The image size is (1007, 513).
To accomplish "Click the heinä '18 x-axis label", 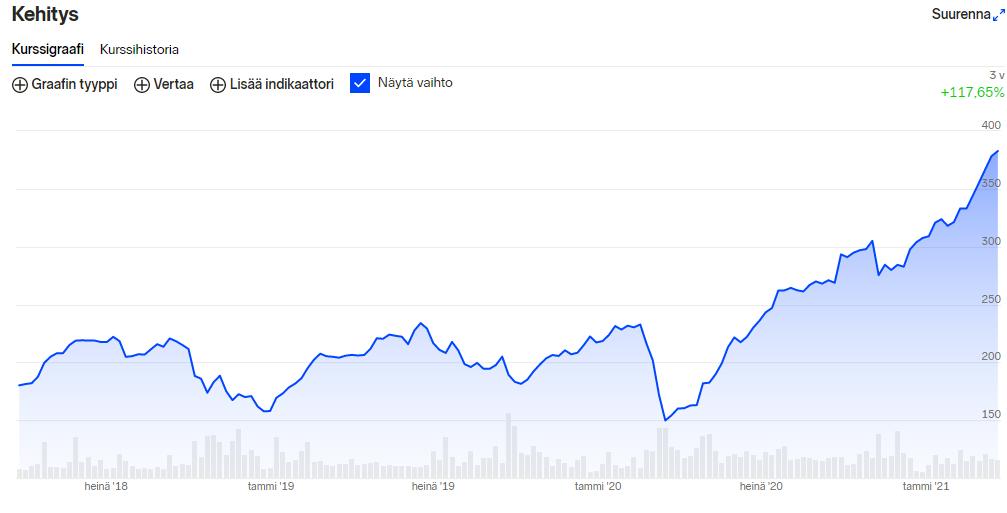I will (x=107, y=487).
